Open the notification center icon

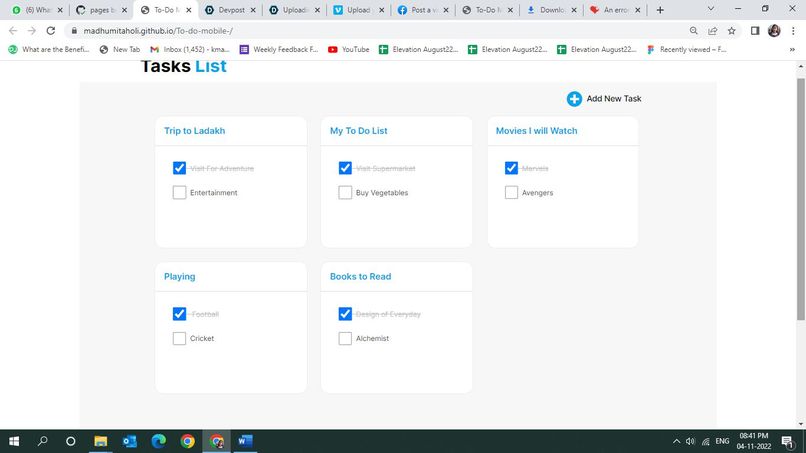pos(787,441)
